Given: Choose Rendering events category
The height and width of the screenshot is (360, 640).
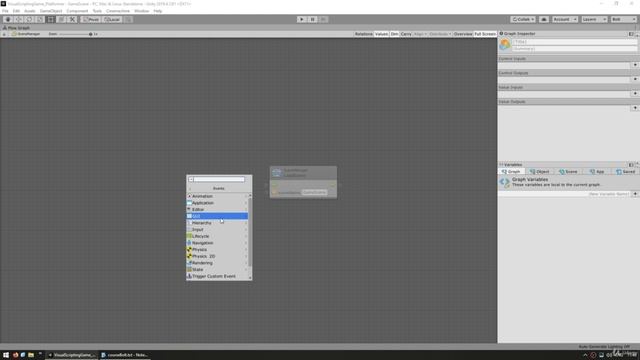Looking at the screenshot, I should click(x=217, y=263).
